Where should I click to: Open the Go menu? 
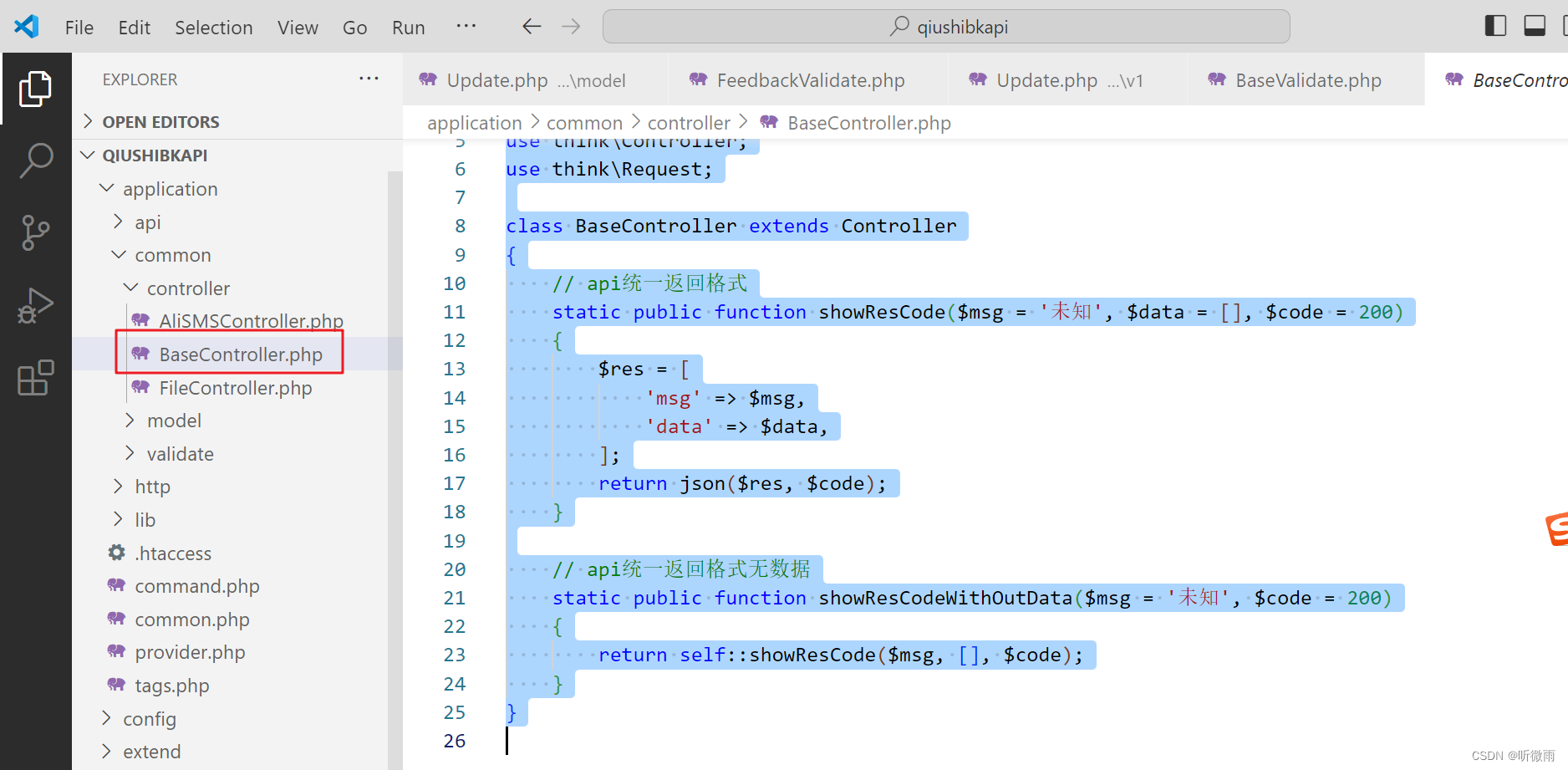(x=355, y=28)
